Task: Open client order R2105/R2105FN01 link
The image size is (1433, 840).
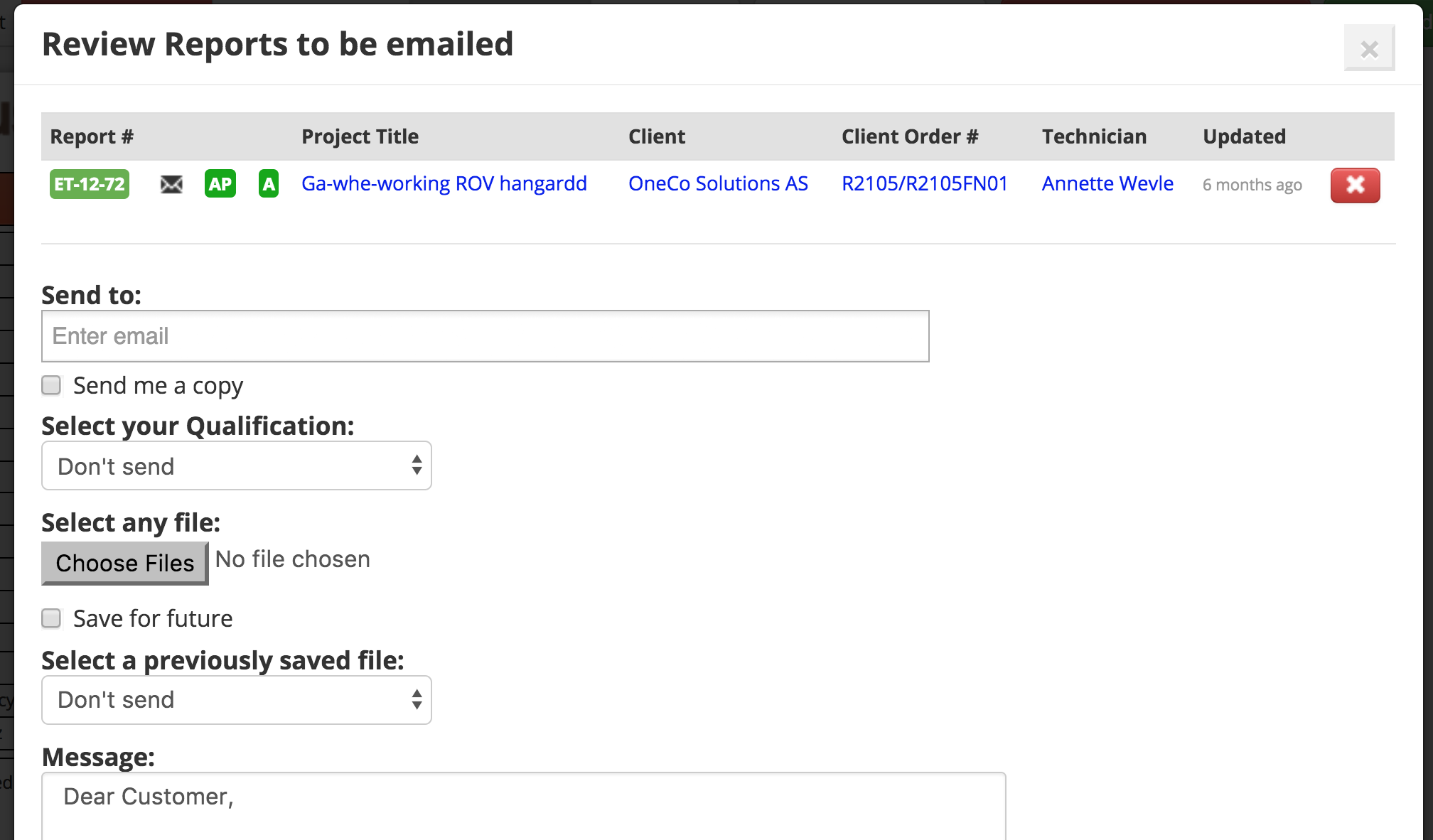Action: (x=925, y=183)
